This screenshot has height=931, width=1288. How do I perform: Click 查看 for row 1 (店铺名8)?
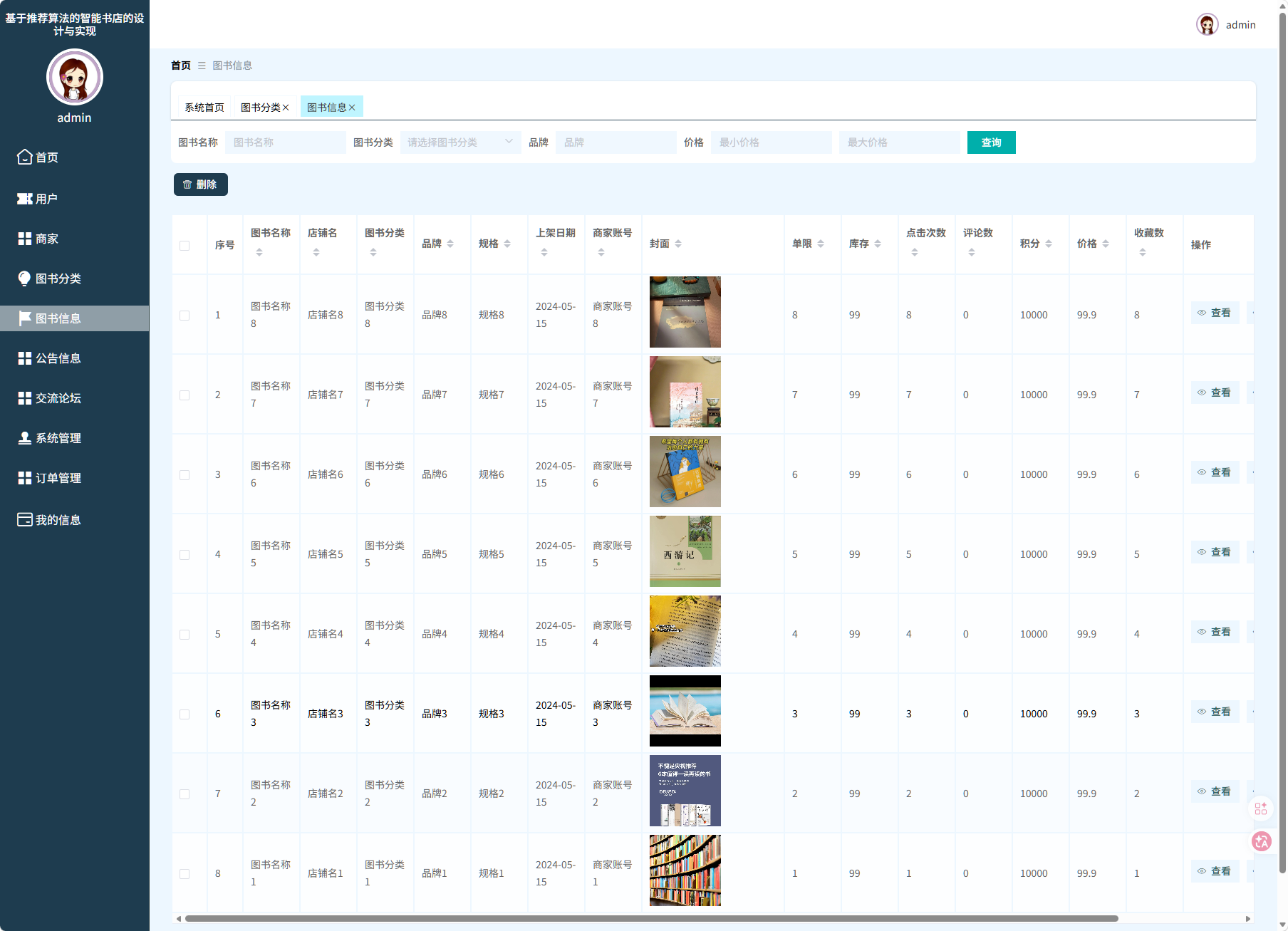coord(1215,313)
